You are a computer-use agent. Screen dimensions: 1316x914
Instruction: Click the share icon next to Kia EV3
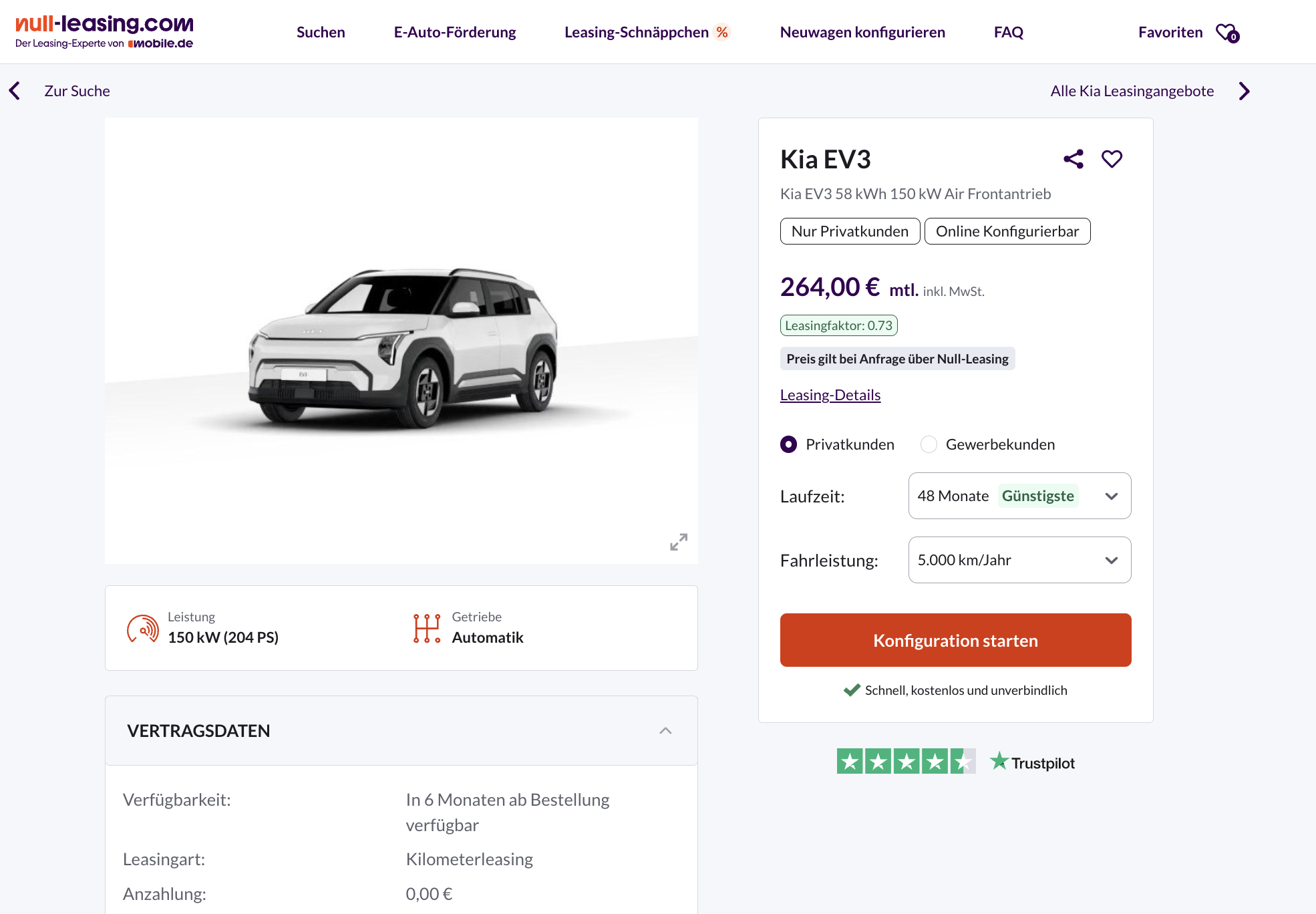tap(1074, 159)
